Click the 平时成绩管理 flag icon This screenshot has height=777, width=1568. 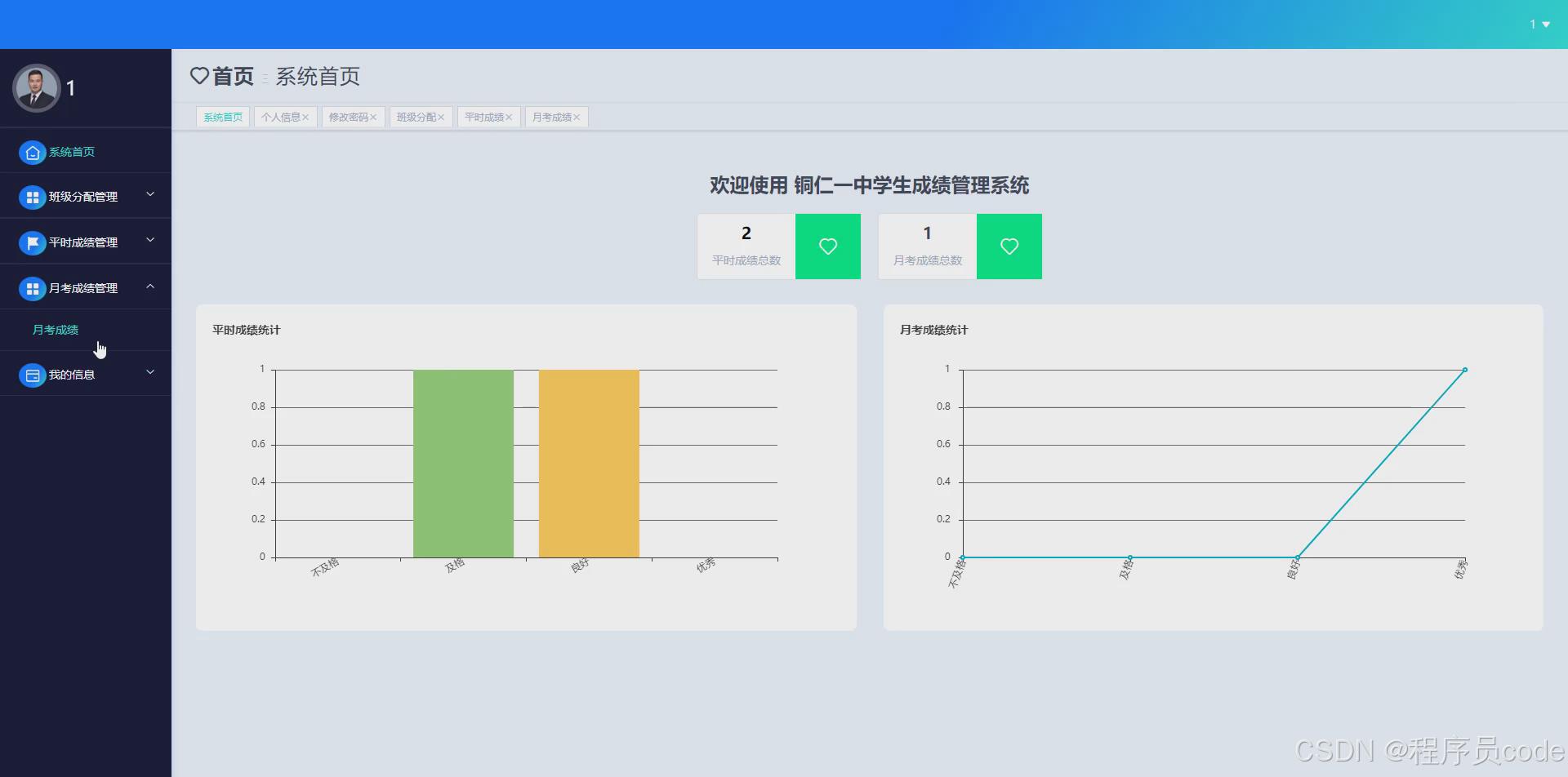[x=33, y=242]
